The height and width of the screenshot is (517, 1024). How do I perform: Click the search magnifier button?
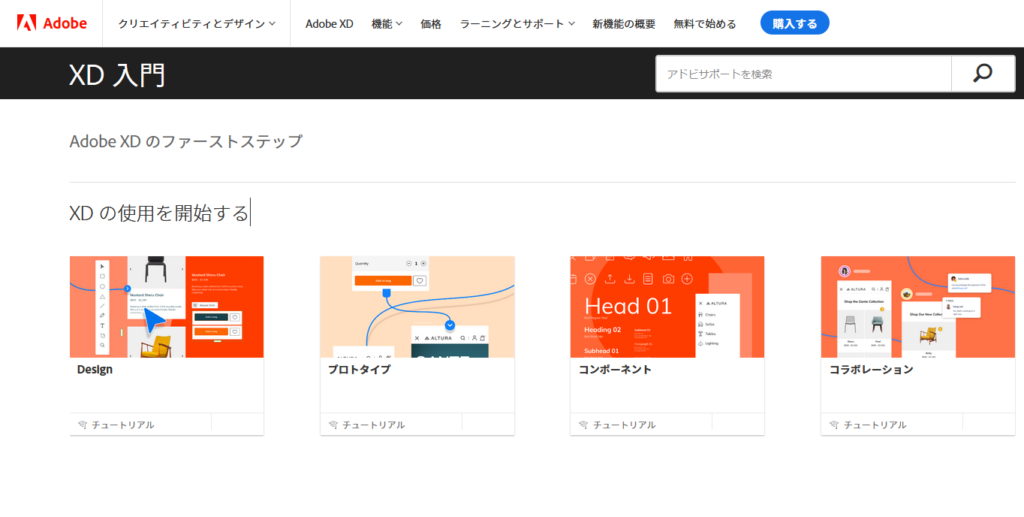983,74
